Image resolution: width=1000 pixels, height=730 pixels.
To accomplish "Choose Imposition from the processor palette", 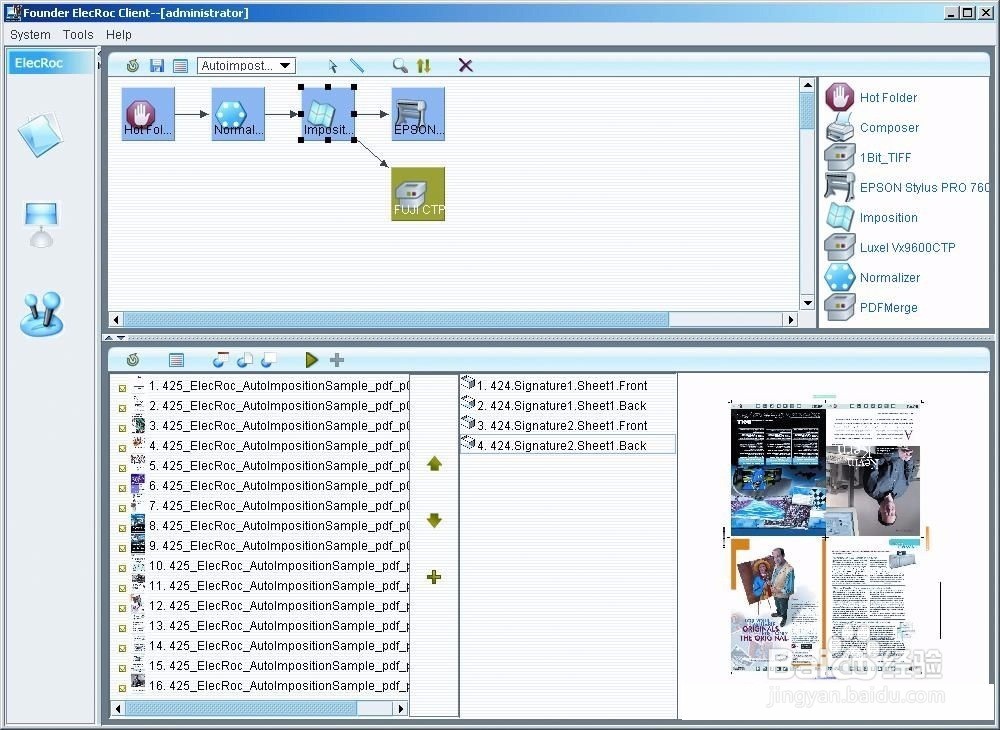I will (x=872, y=217).
